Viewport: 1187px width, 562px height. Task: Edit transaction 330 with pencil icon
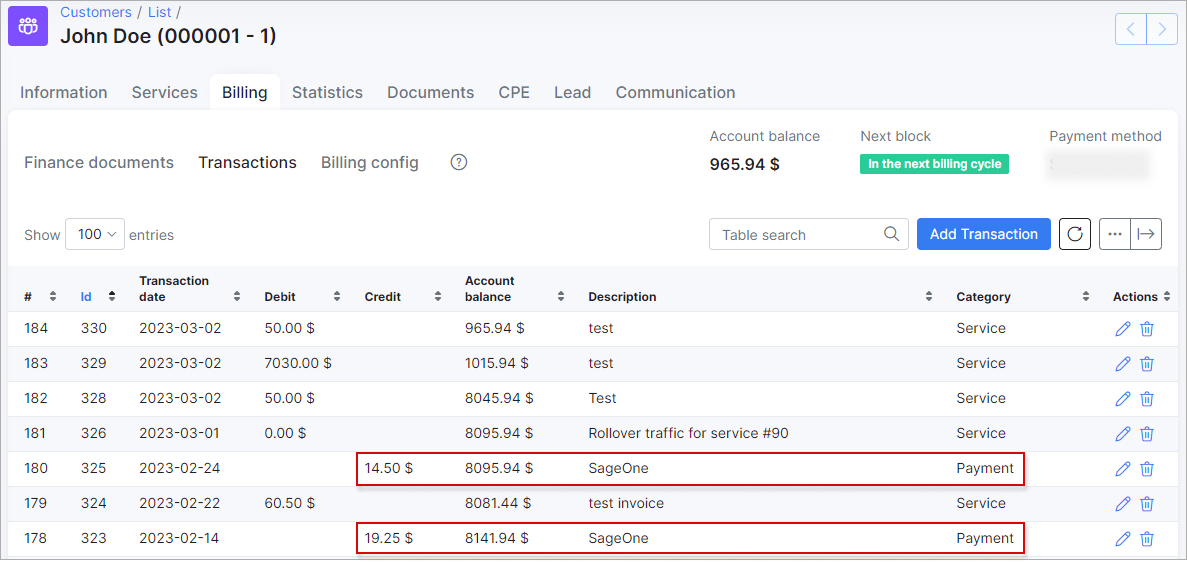pos(1123,329)
